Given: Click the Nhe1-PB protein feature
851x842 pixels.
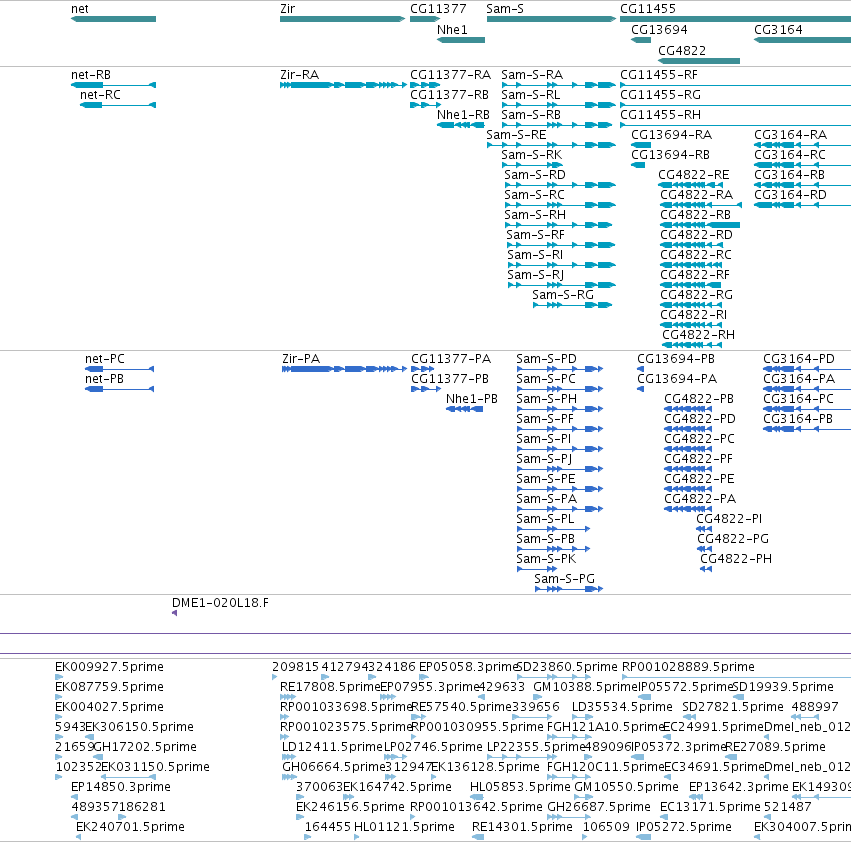Looking at the screenshot, I should pos(465,409).
